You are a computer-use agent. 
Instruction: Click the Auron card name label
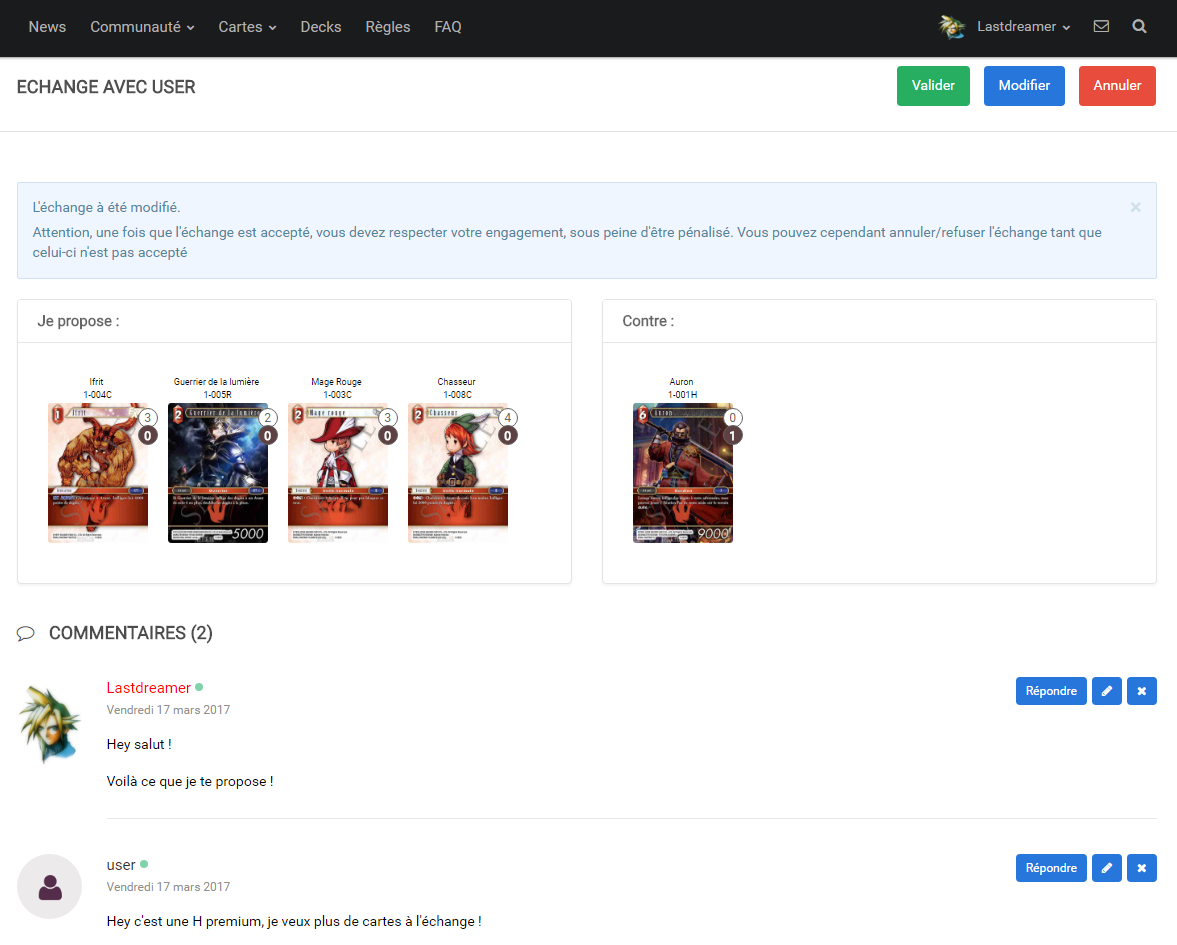682,382
